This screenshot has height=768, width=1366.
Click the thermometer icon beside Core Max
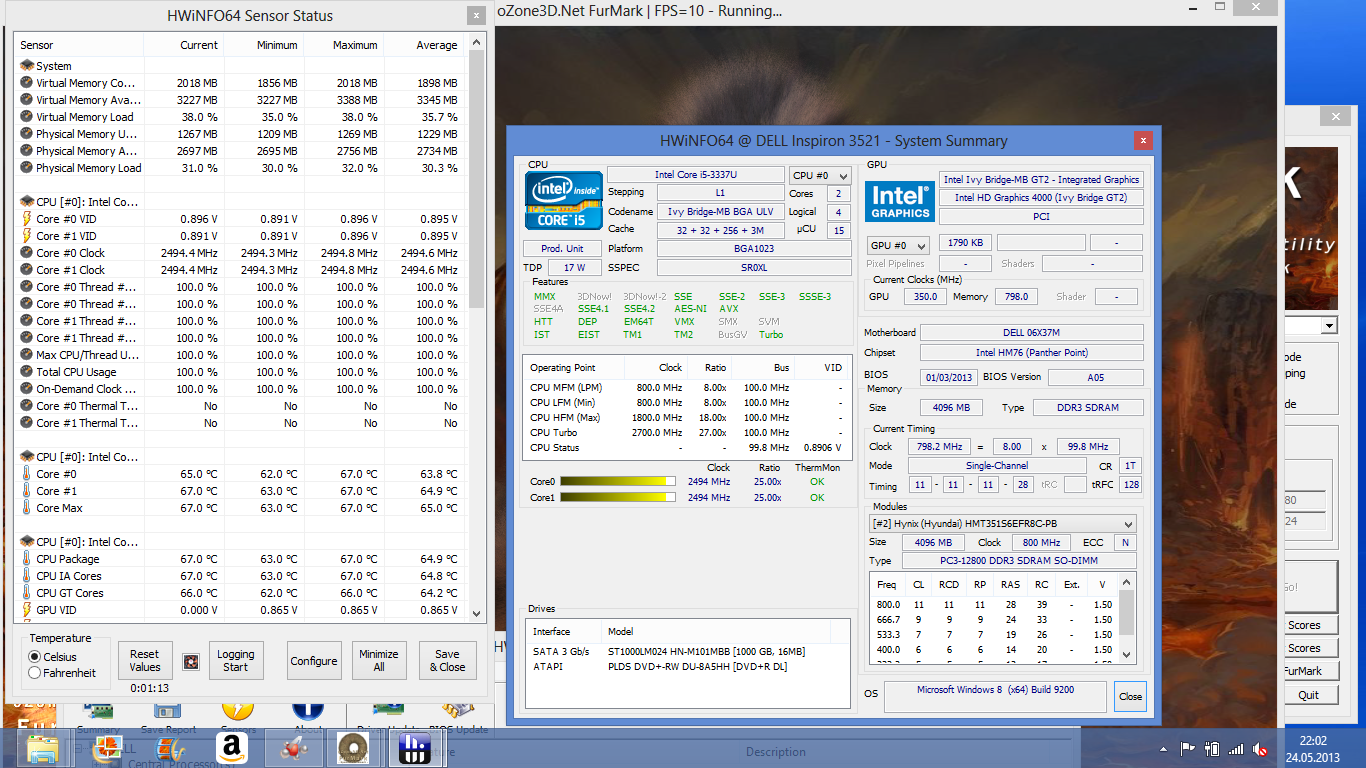tap(26, 508)
